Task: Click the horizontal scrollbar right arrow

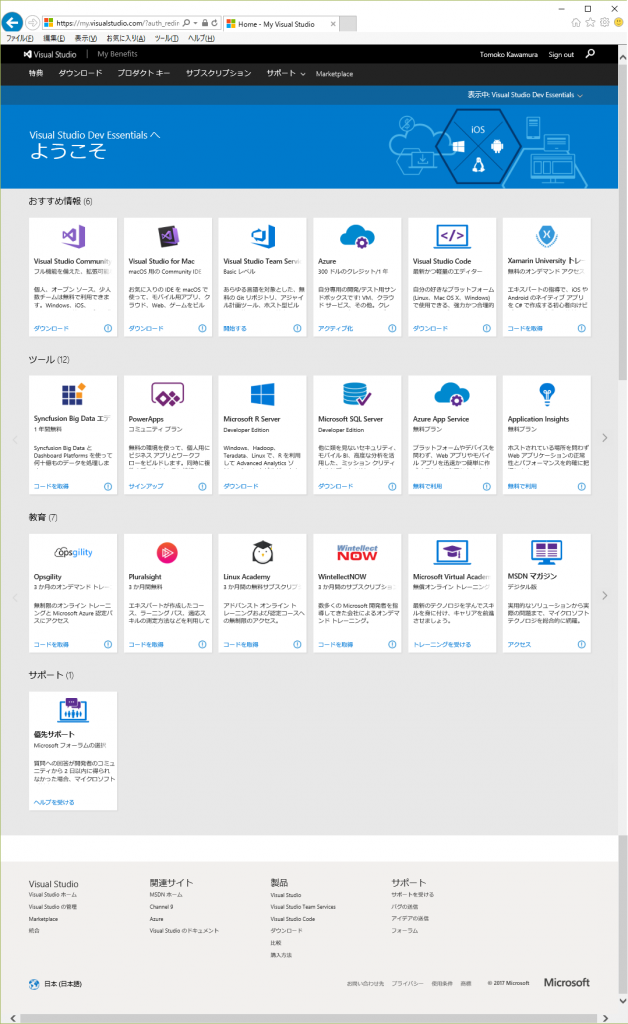Action: click(x=604, y=1018)
